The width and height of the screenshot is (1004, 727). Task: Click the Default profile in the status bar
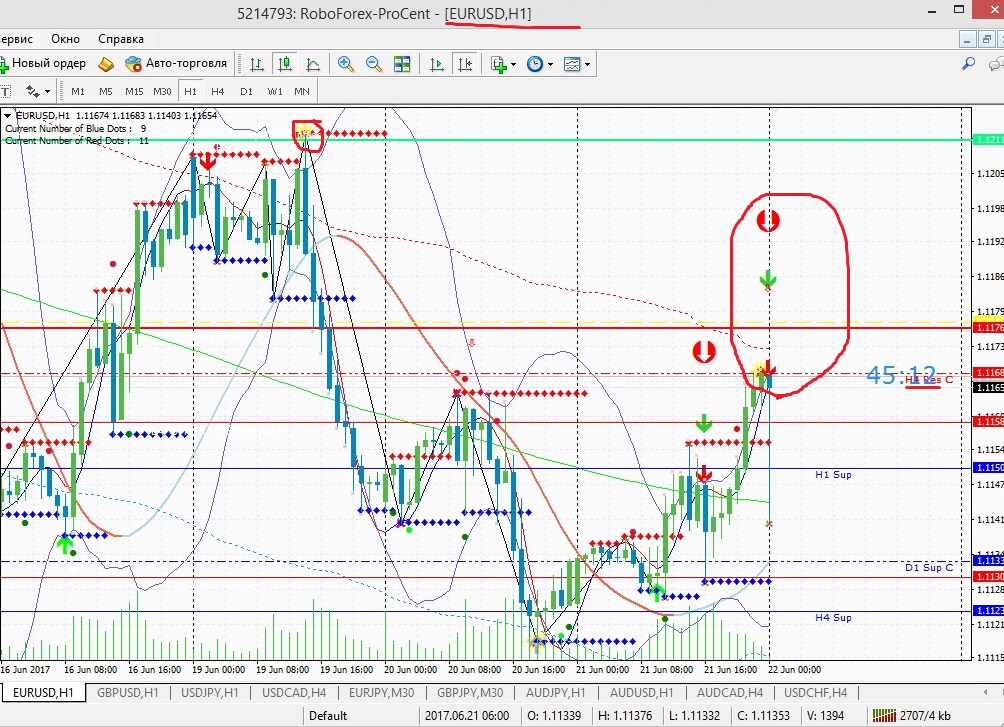click(328, 715)
